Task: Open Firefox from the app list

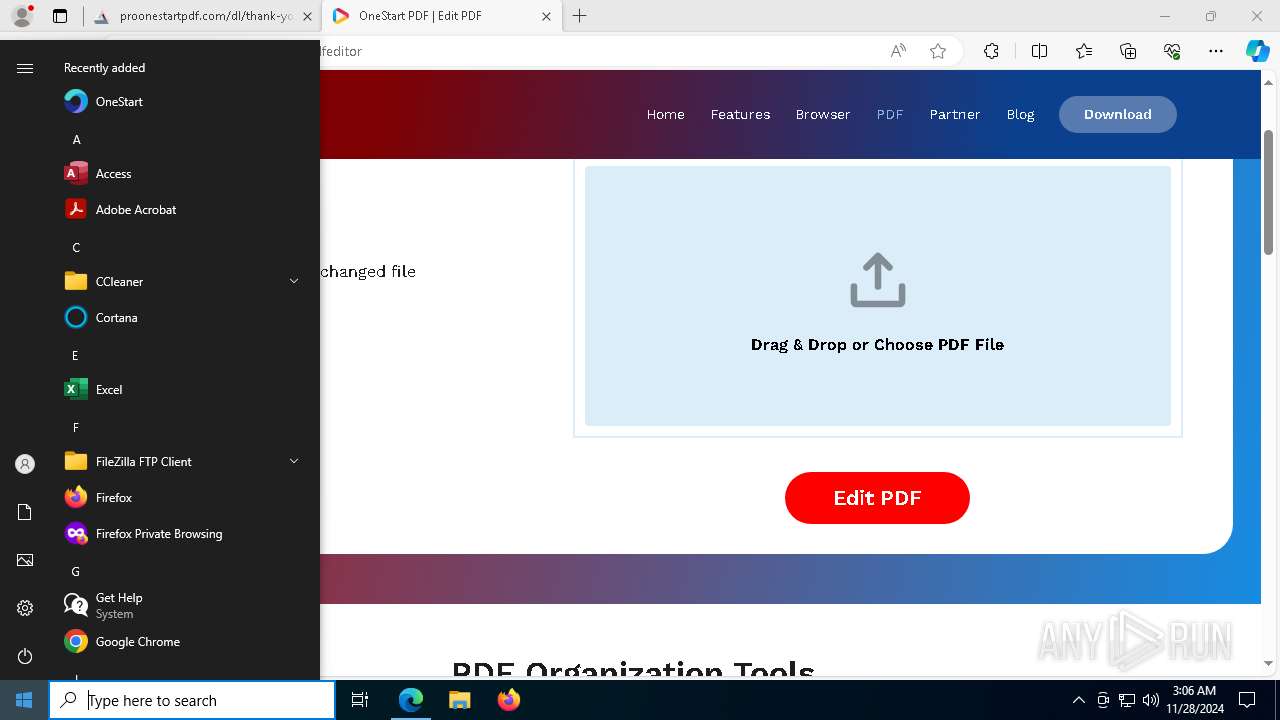Action: (180, 498)
